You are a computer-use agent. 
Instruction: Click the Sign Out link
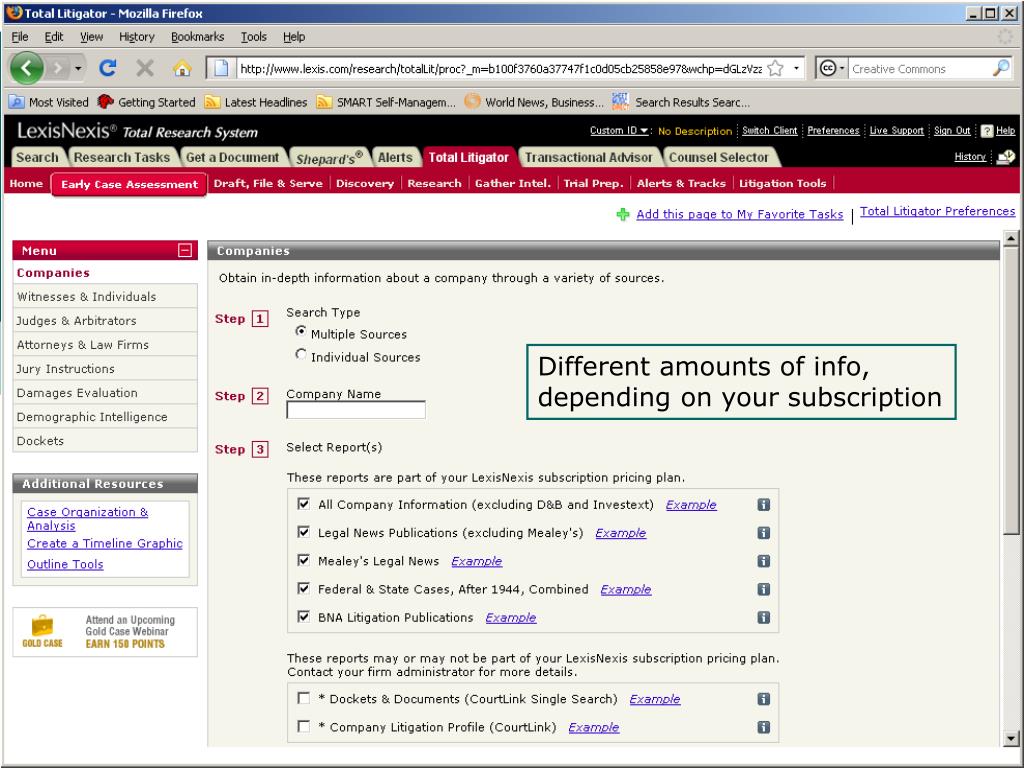(x=952, y=131)
